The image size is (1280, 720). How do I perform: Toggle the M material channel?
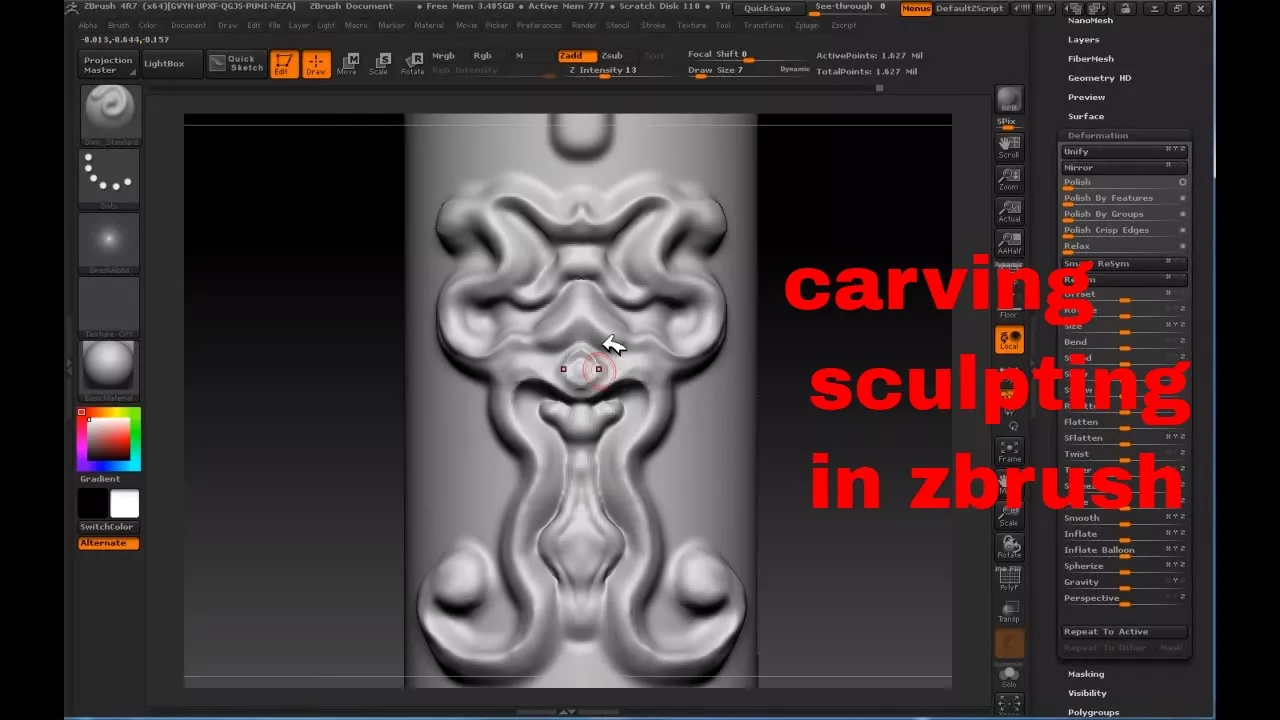pos(519,56)
